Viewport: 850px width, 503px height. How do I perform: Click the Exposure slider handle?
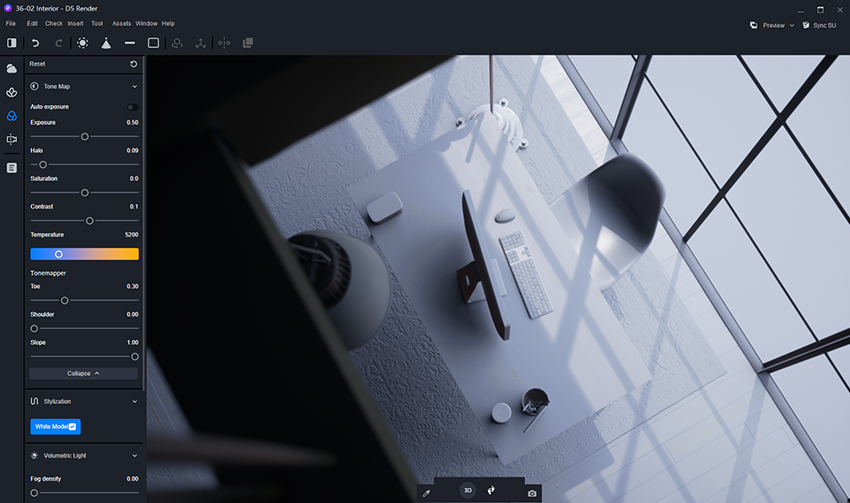pos(85,137)
